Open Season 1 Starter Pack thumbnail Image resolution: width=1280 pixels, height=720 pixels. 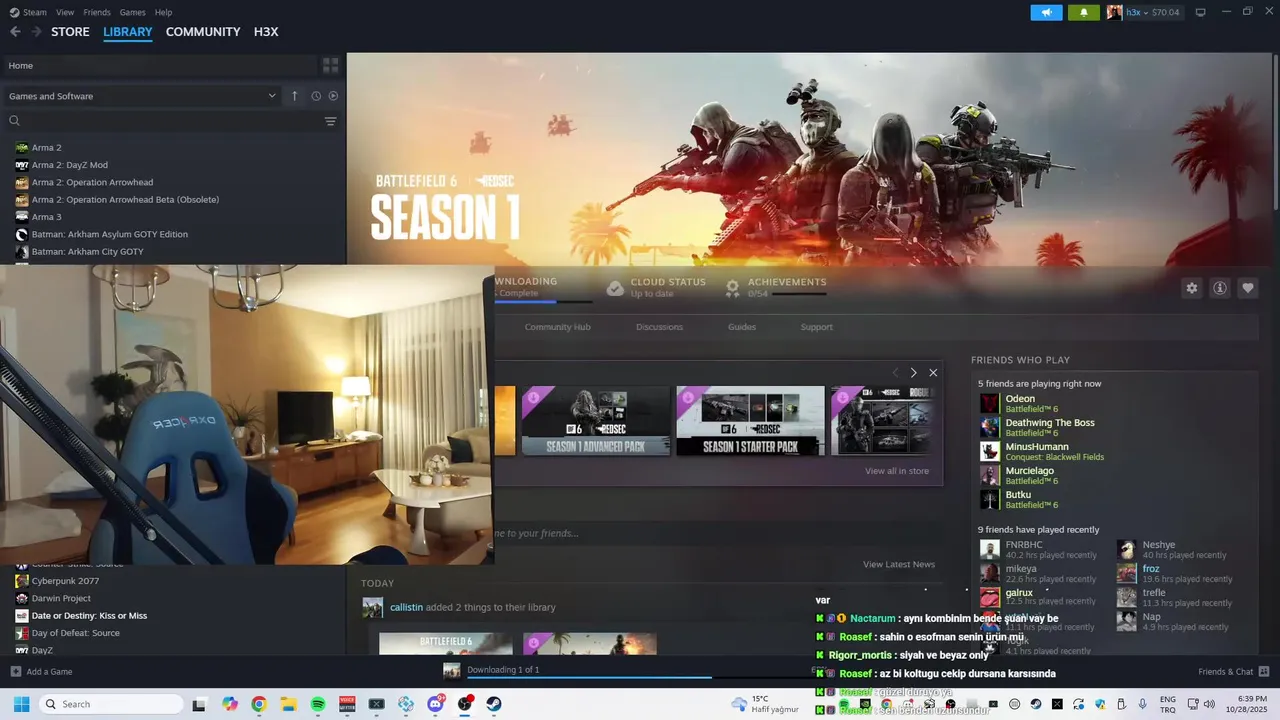pos(750,421)
